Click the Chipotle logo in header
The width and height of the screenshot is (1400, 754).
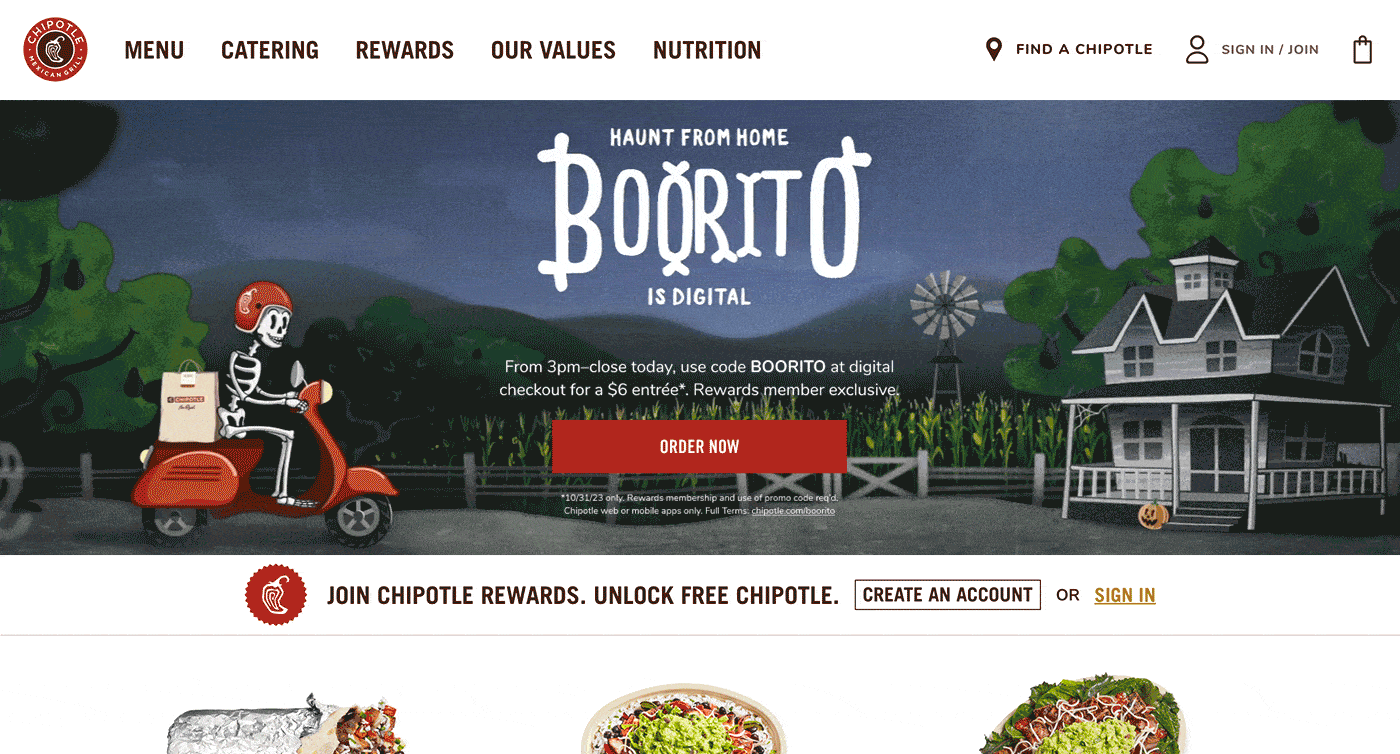coord(56,49)
